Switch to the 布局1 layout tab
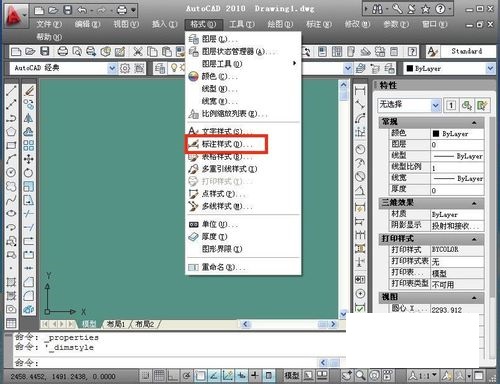The width and height of the screenshot is (500, 384). pyautogui.click(x=115, y=324)
